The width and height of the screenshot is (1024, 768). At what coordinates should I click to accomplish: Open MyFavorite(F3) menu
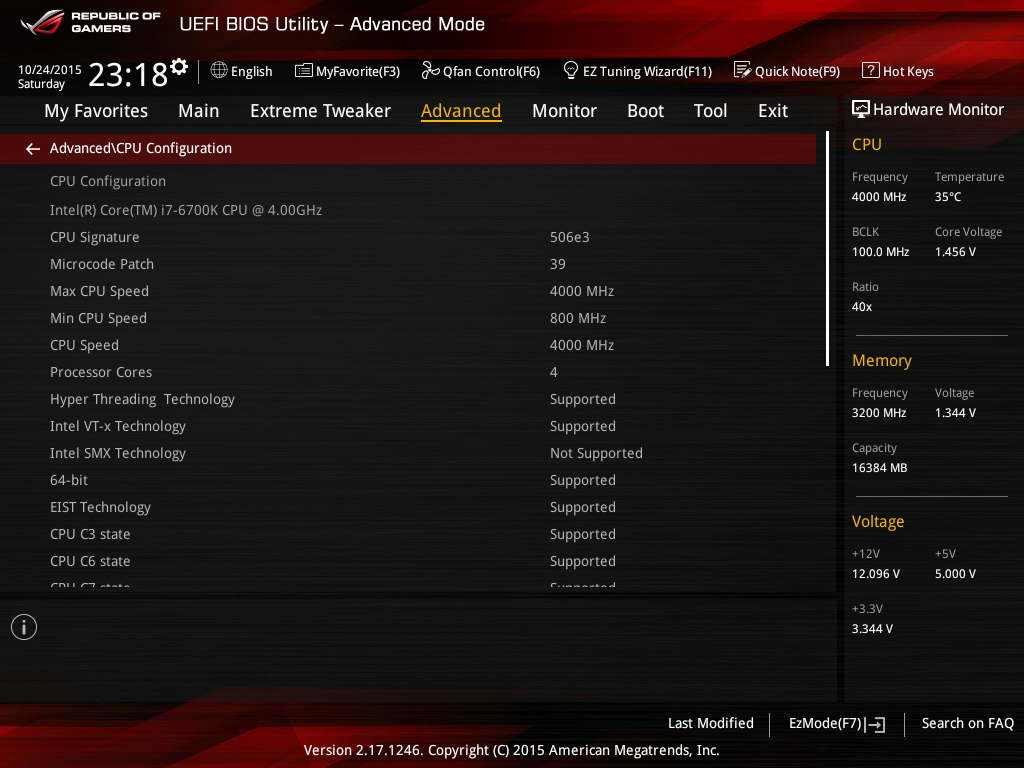coord(347,71)
